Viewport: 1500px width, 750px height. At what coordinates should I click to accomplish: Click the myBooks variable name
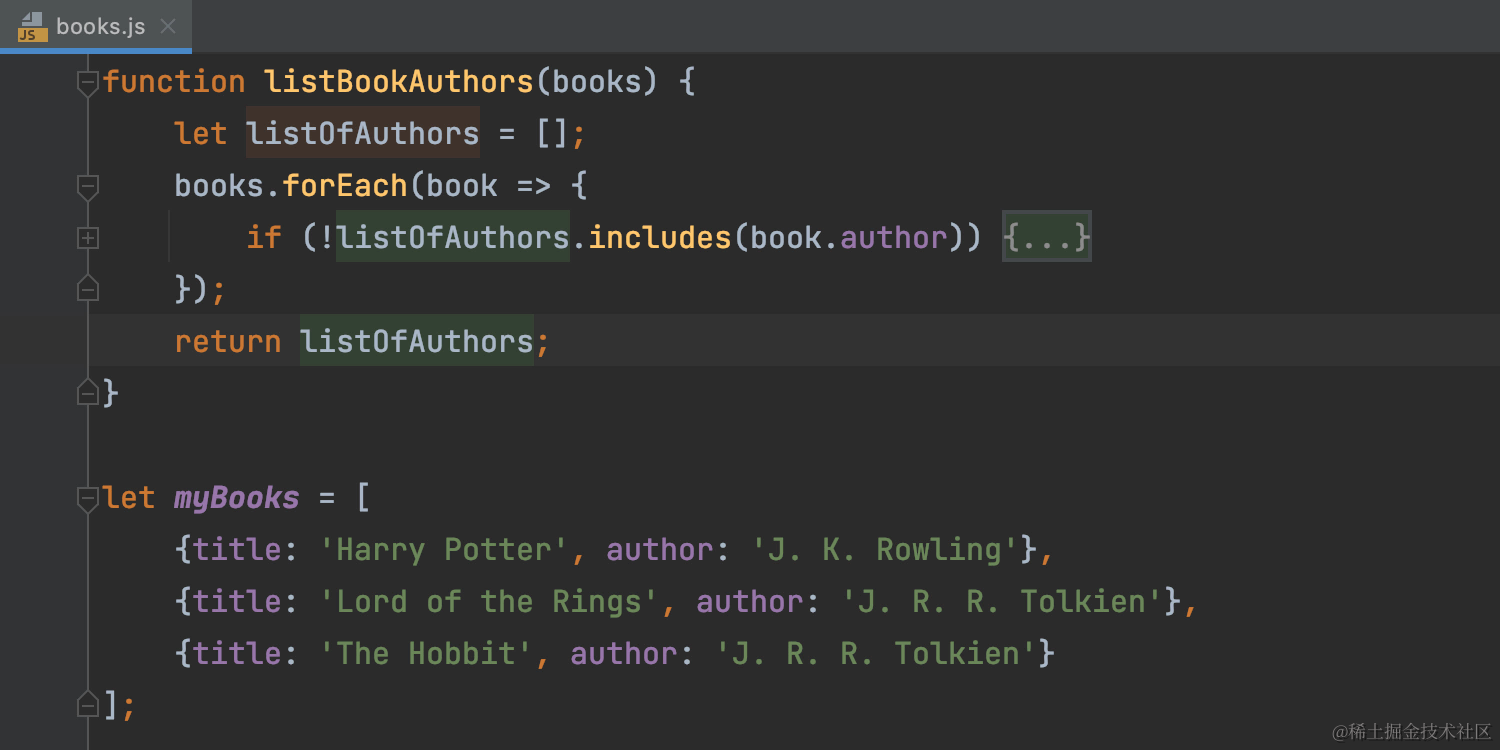pos(237,497)
